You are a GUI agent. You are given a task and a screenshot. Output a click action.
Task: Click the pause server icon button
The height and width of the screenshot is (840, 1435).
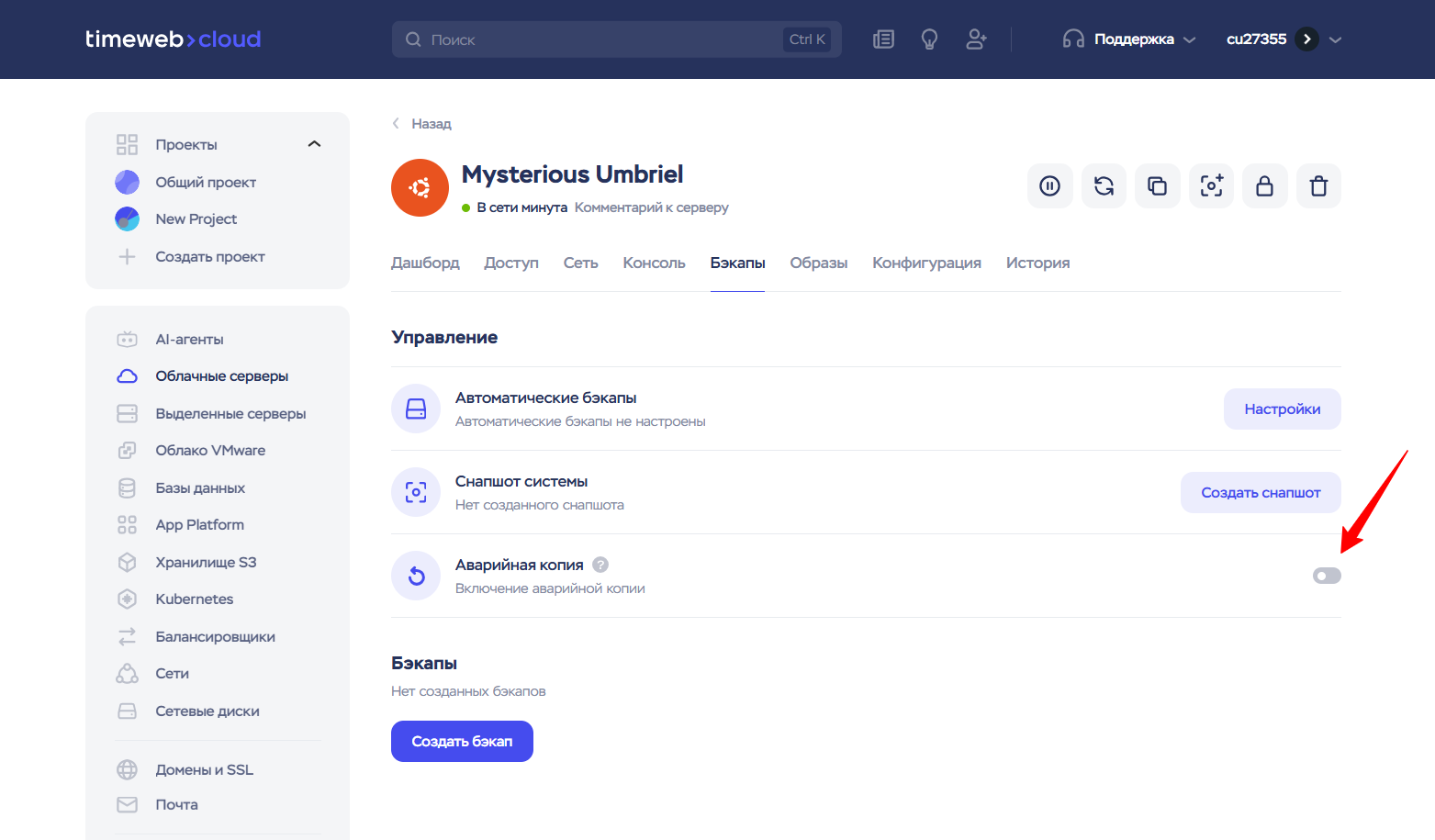tap(1049, 186)
